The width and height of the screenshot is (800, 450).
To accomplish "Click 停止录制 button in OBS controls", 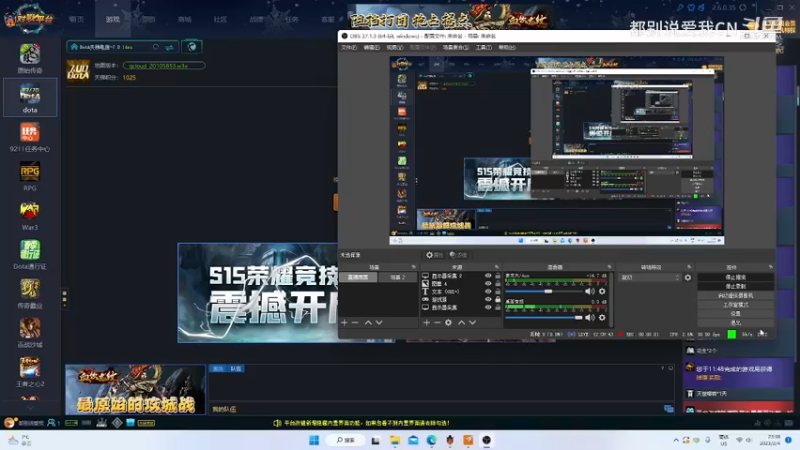I will [735, 286].
